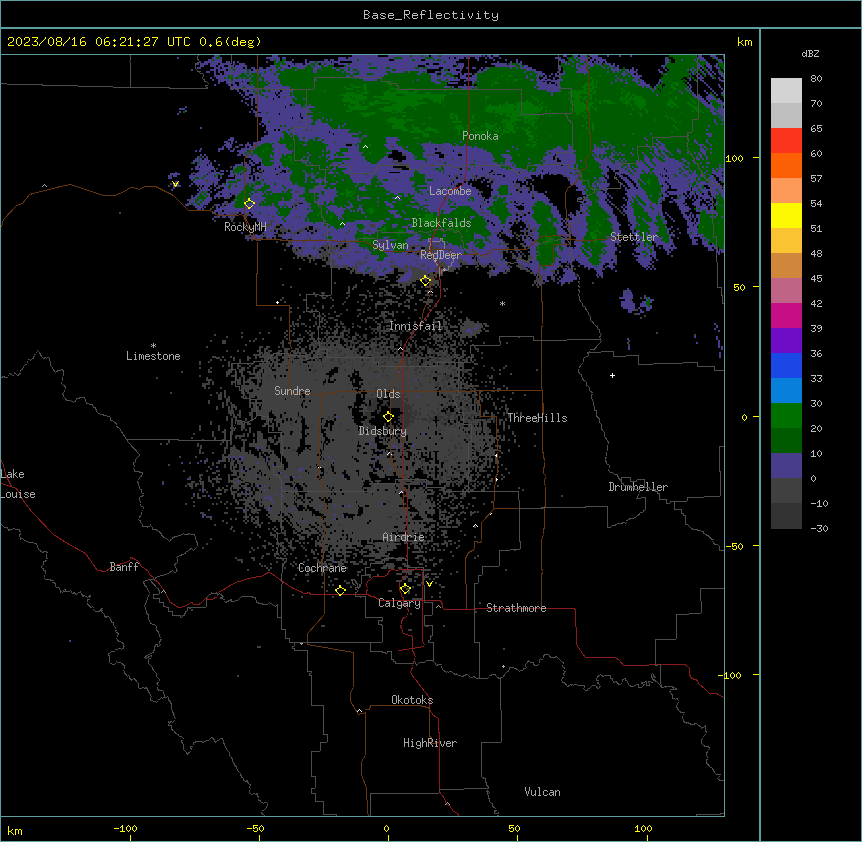Pick the magenta 39-42 dBZ legend swatch
Image resolution: width=862 pixels, height=842 pixels.
[x=786, y=315]
